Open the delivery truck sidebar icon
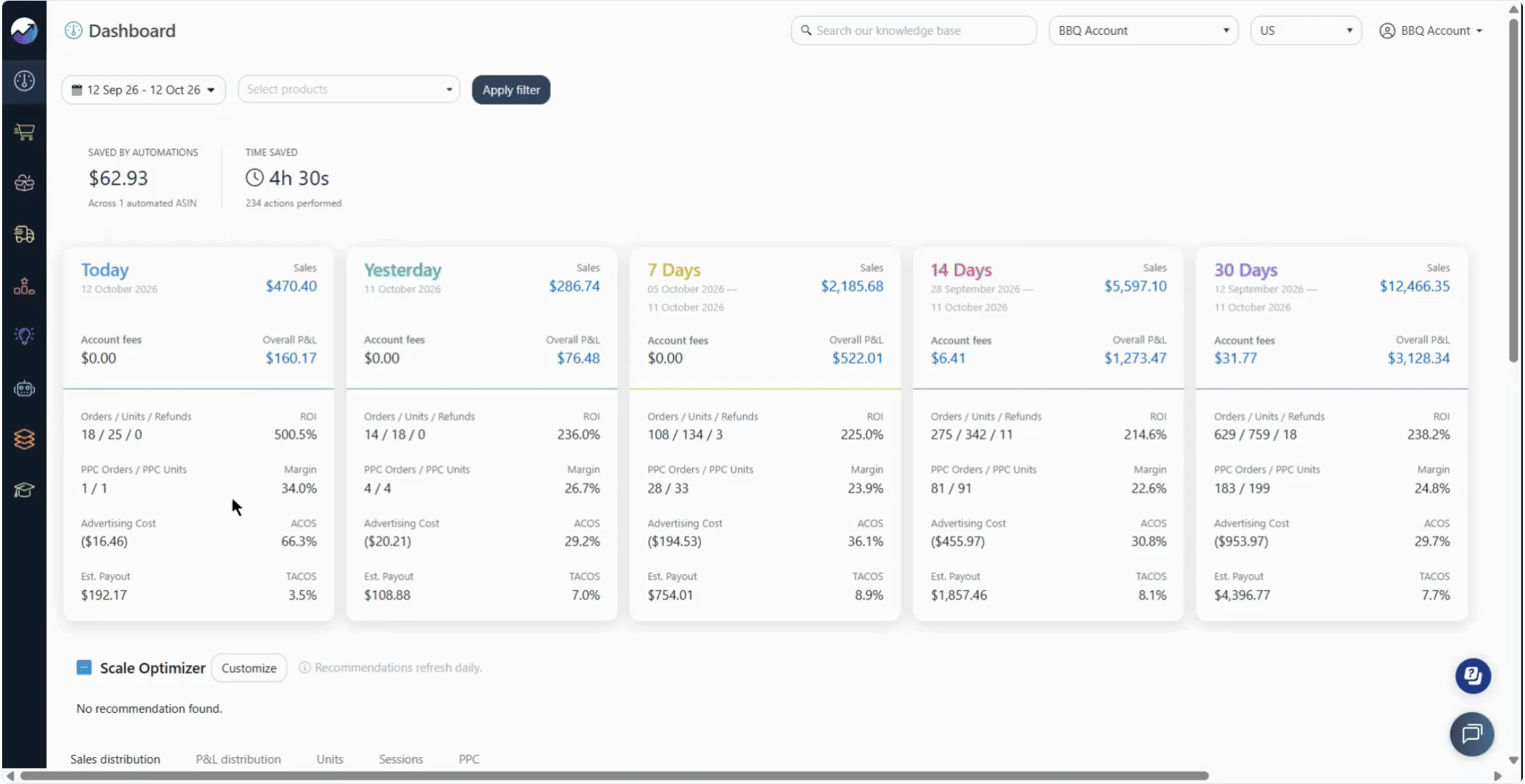This screenshot has width=1525, height=784. (24, 234)
